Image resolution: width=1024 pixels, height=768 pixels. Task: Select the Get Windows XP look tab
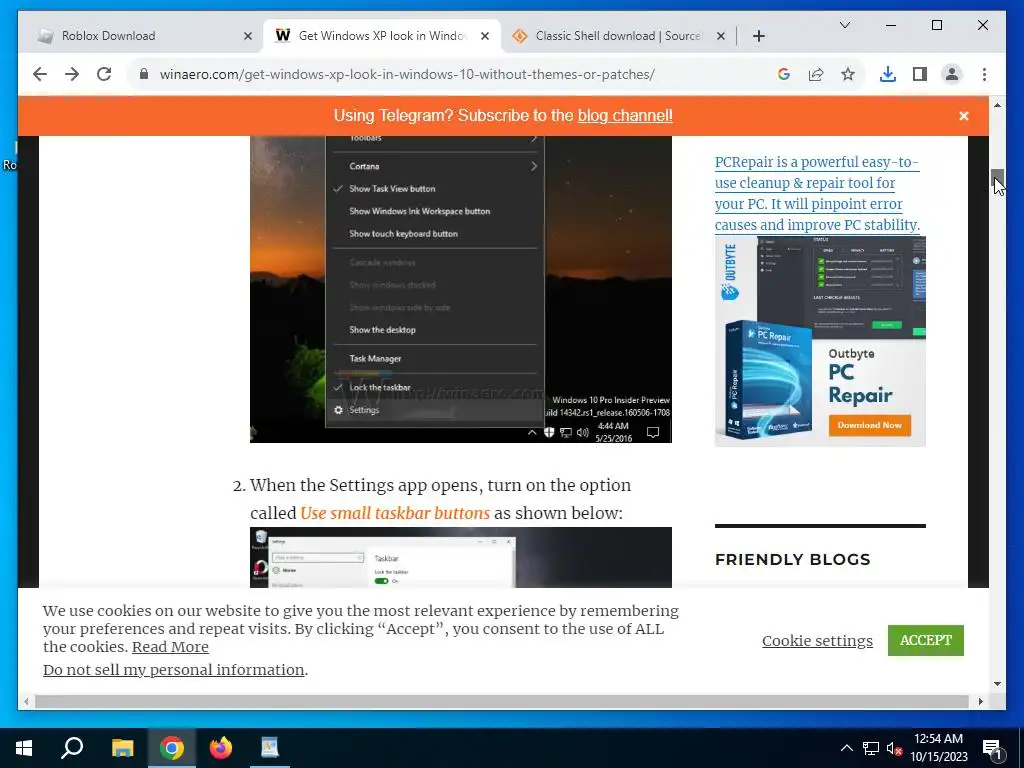tap(381, 36)
